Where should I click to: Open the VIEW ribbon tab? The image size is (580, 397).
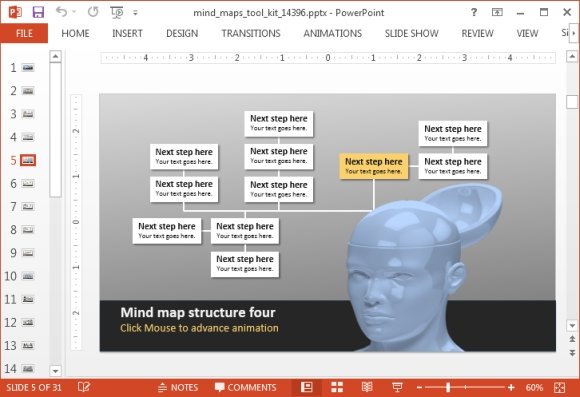pos(527,33)
